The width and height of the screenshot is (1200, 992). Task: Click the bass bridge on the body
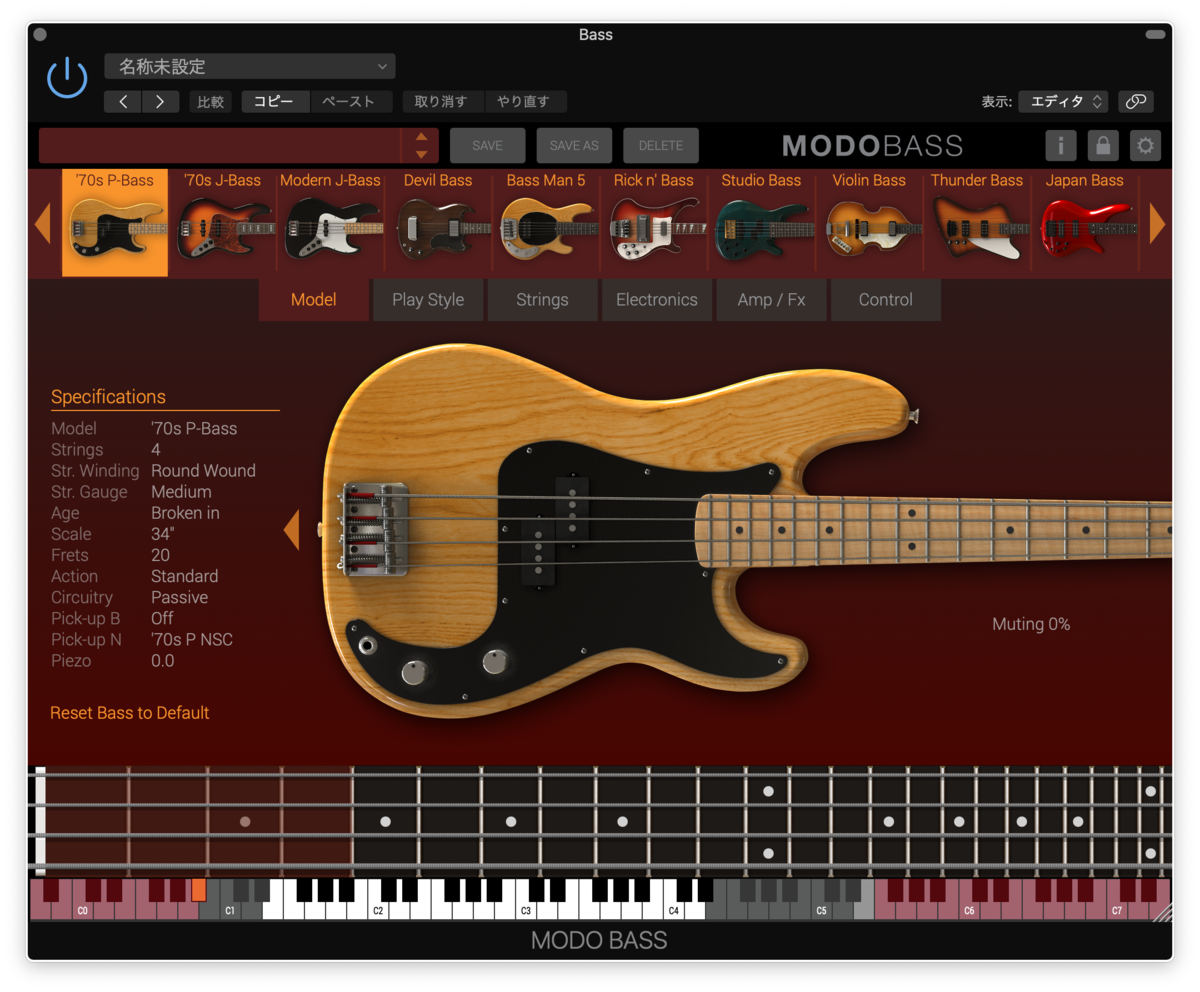pos(375,530)
